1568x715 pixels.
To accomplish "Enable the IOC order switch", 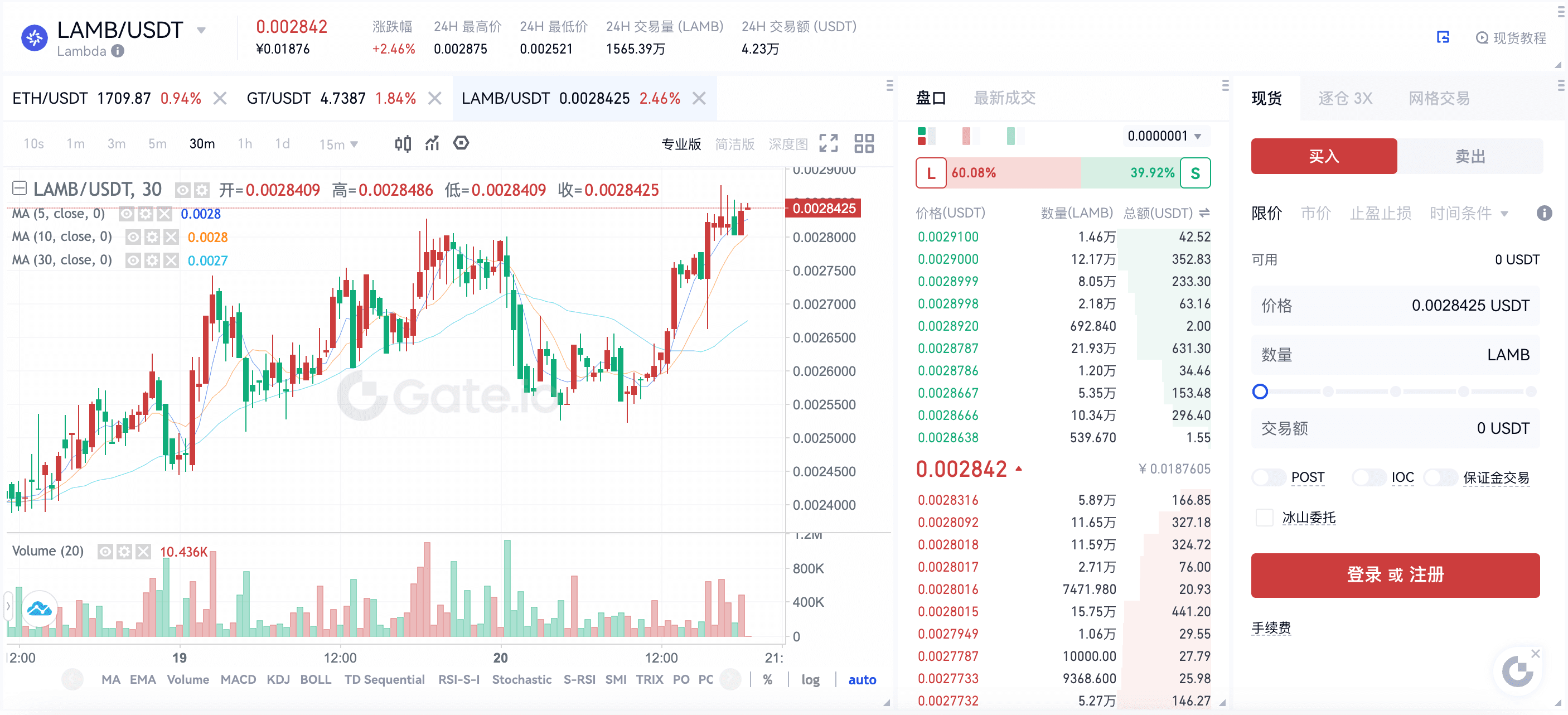I will point(1368,477).
